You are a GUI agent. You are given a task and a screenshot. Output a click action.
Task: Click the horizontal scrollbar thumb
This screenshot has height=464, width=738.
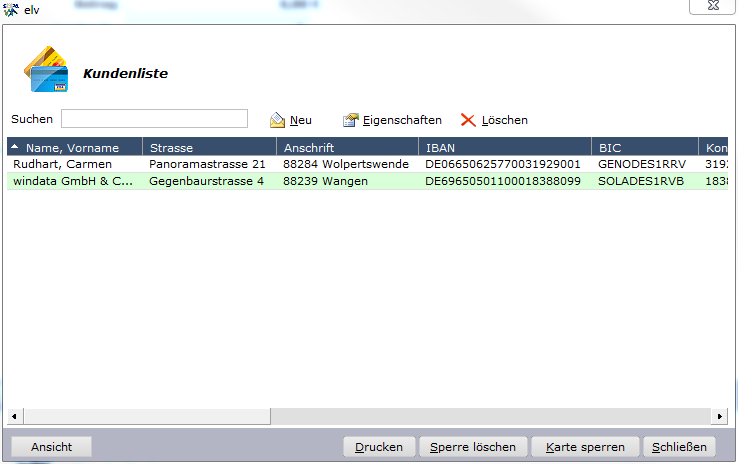point(147,416)
